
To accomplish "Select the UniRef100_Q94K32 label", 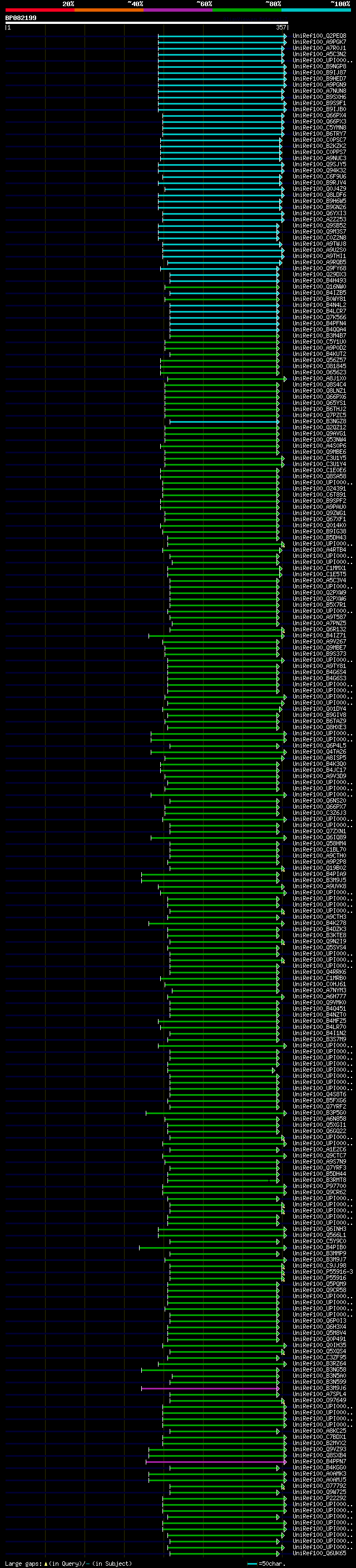I will (319, 170).
